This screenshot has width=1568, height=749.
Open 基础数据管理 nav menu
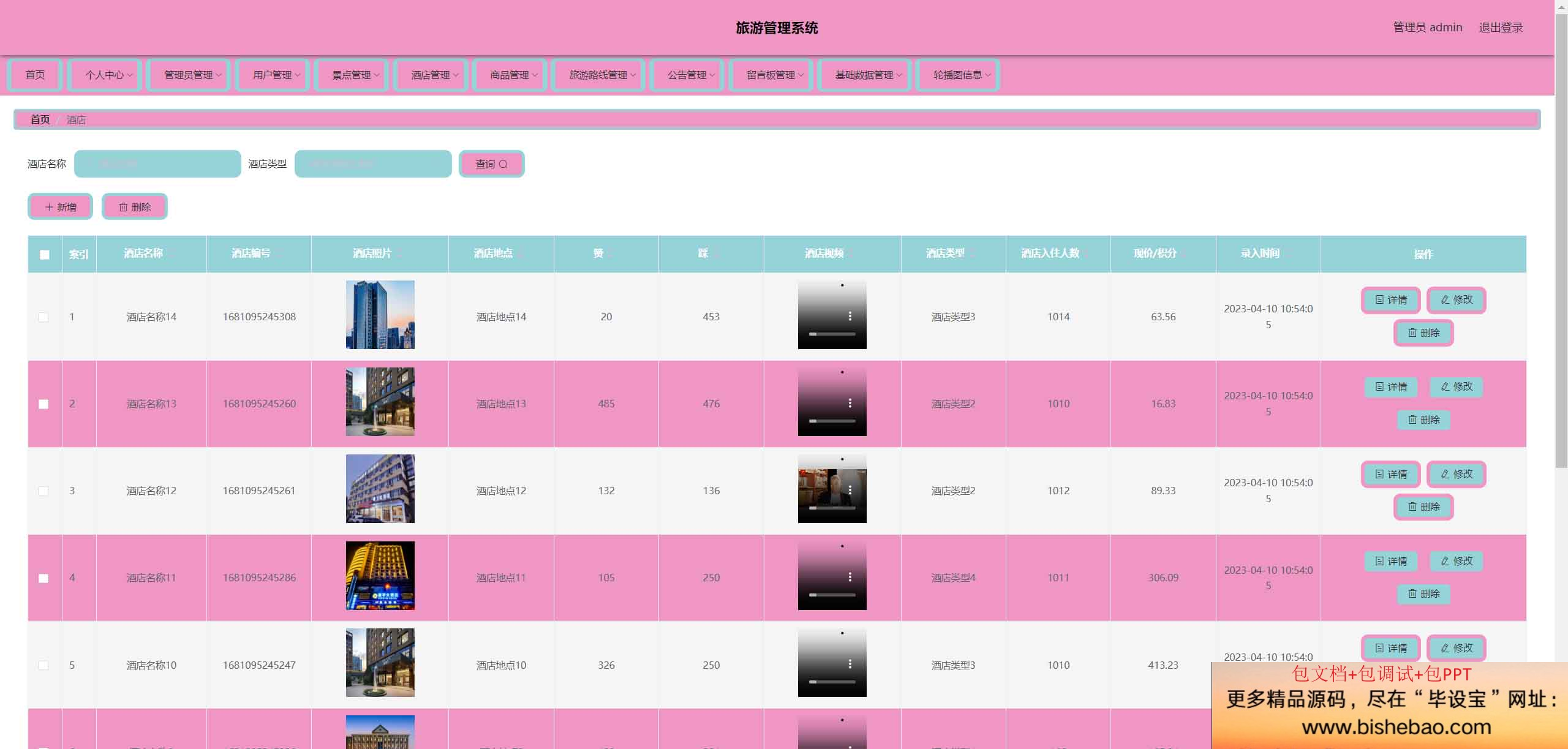pyautogui.click(x=865, y=75)
